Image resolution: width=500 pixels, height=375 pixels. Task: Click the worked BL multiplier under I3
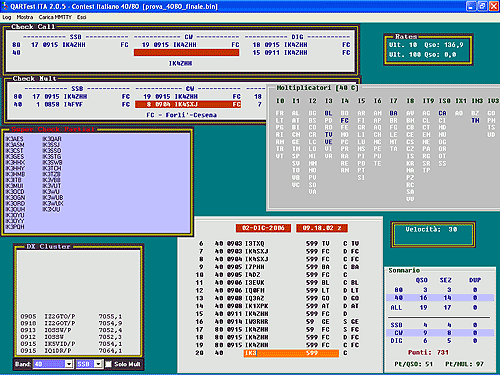pos(328,113)
